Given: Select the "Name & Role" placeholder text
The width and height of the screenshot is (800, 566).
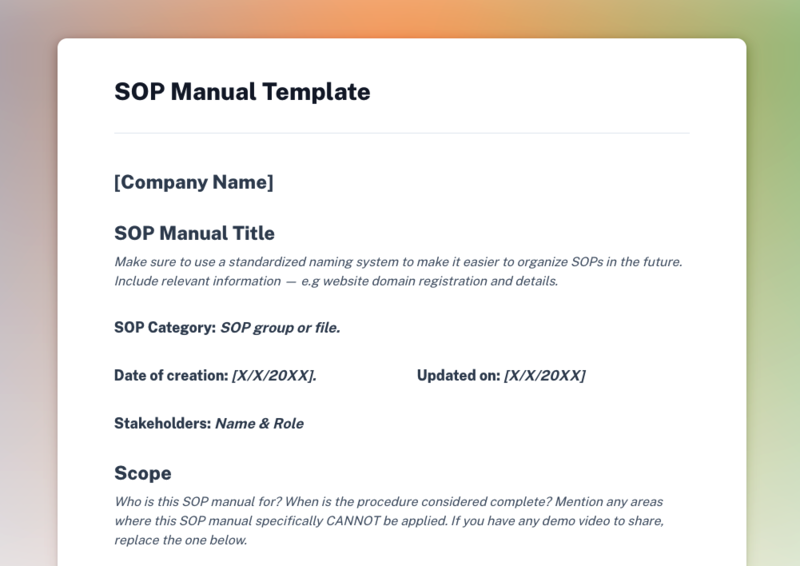Looking at the screenshot, I should click(x=260, y=423).
